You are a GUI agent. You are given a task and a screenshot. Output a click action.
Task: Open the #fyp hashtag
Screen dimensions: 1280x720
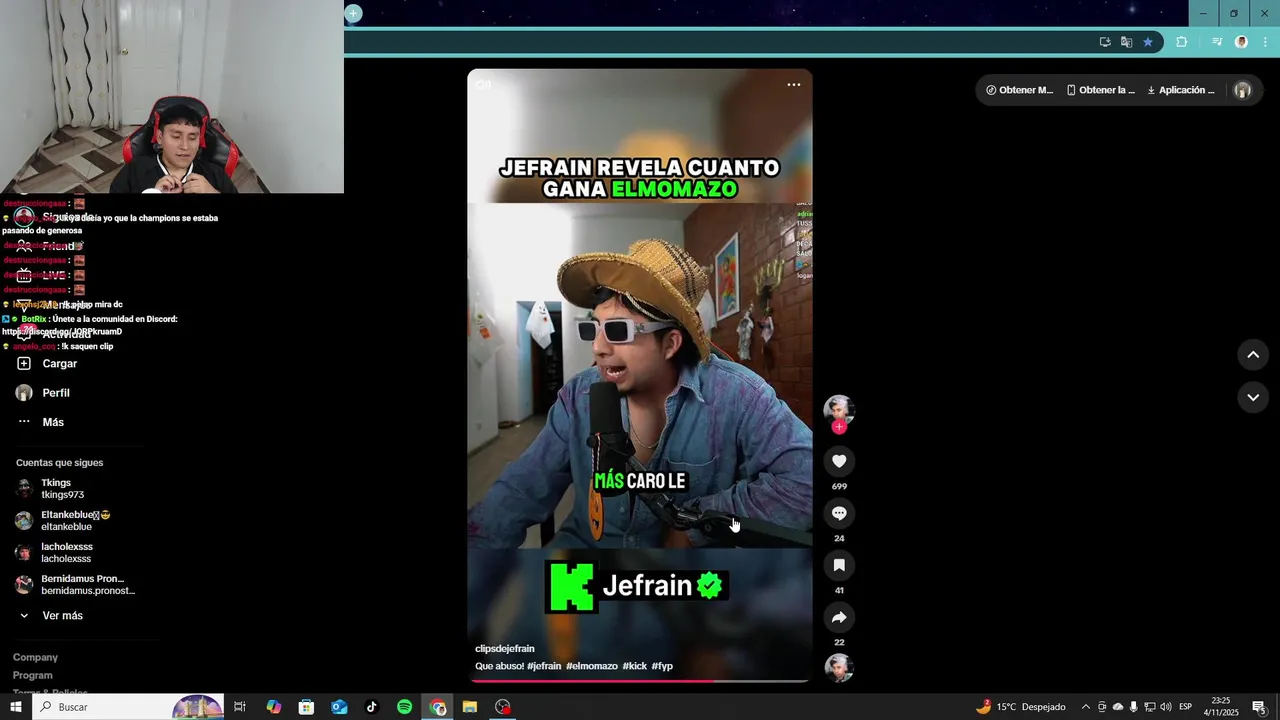pos(662,666)
